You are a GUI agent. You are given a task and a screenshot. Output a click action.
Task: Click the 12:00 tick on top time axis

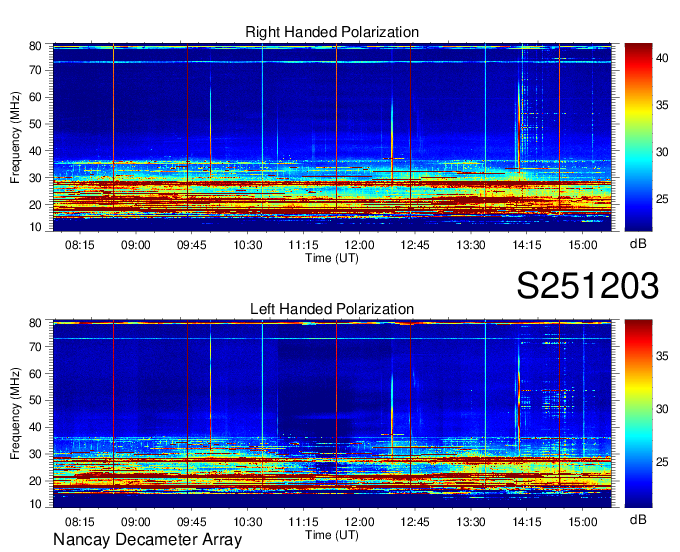coord(359,244)
